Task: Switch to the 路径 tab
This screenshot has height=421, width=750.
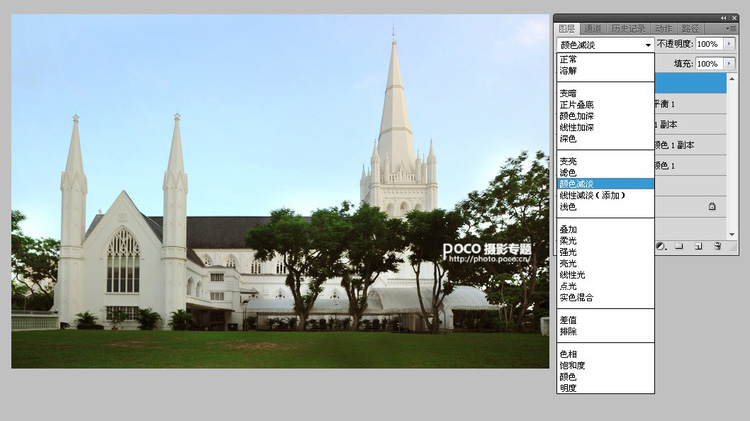Action: tap(690, 29)
